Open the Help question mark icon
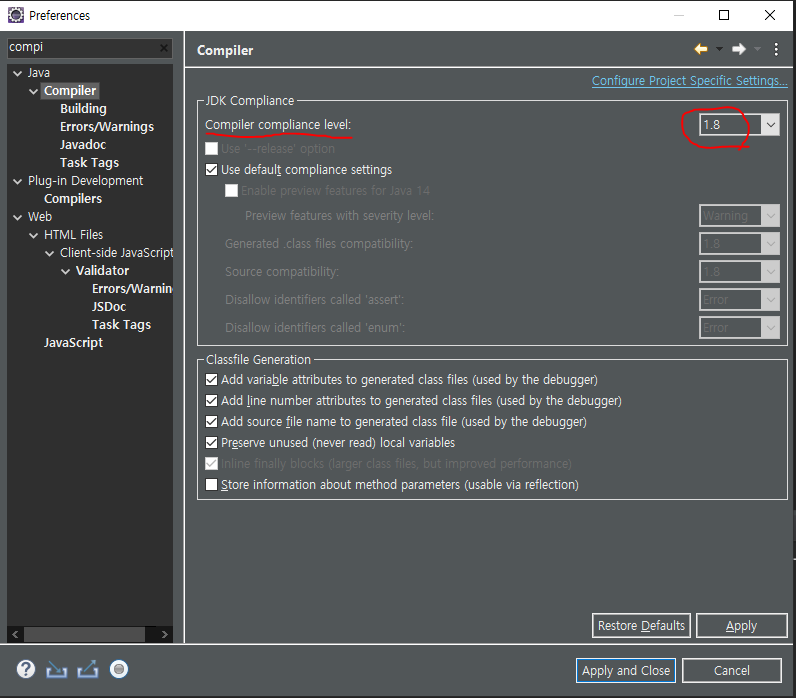The height and width of the screenshot is (698, 796). pos(25,669)
